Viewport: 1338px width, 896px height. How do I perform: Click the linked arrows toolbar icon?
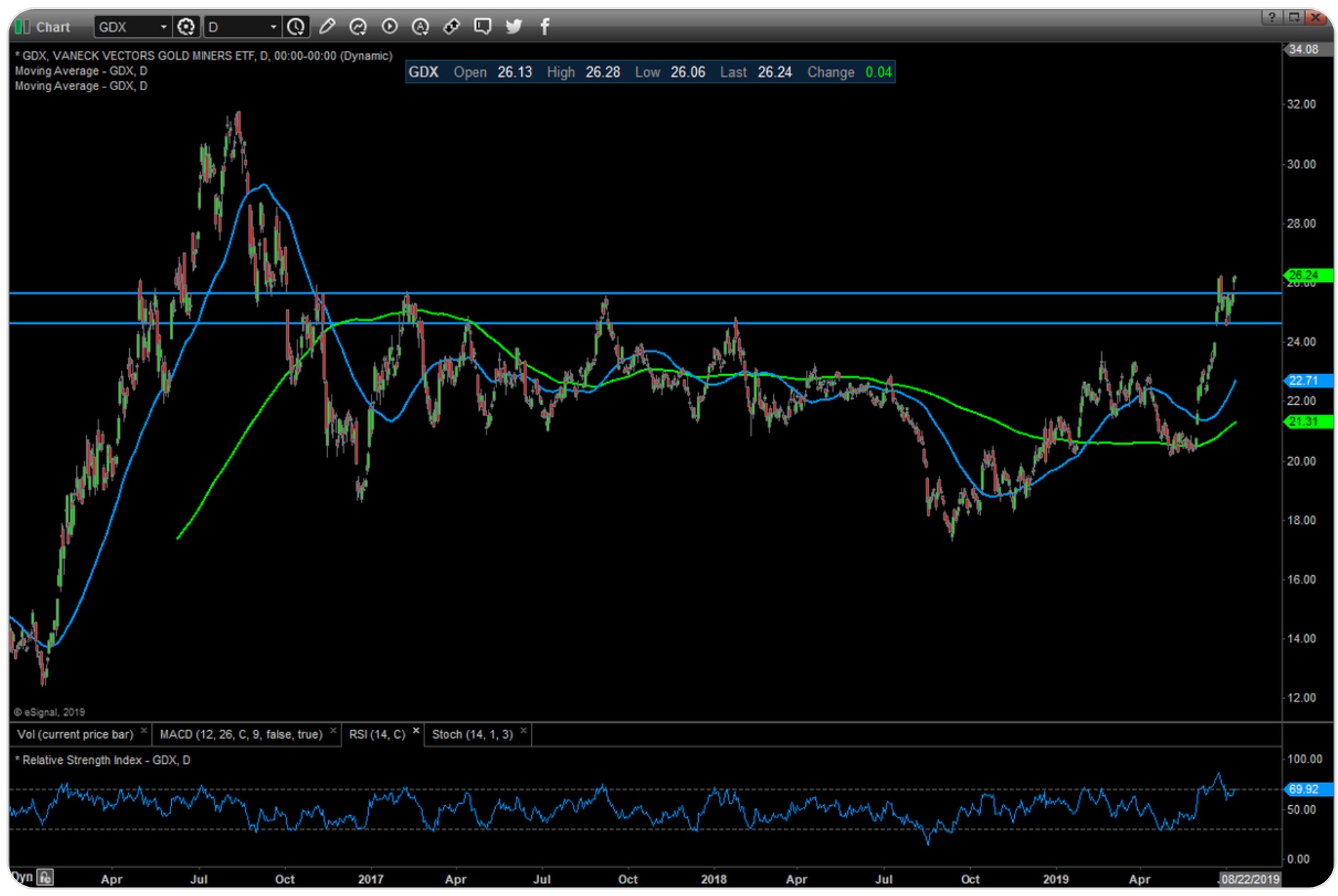click(452, 27)
